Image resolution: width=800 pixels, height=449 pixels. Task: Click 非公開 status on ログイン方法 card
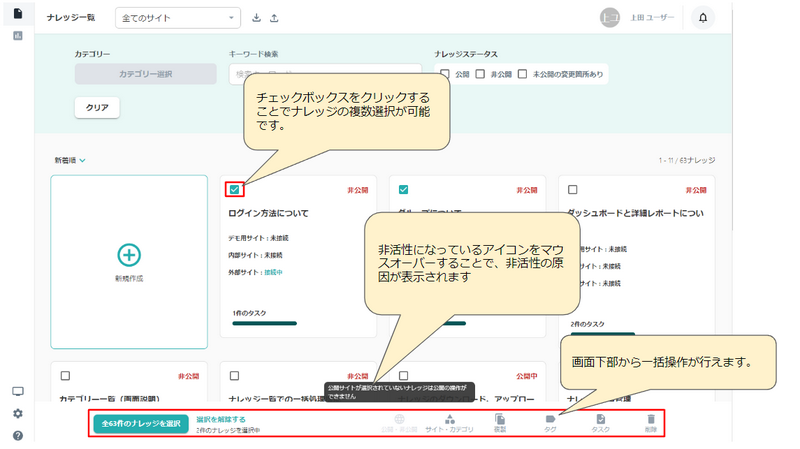click(x=358, y=190)
